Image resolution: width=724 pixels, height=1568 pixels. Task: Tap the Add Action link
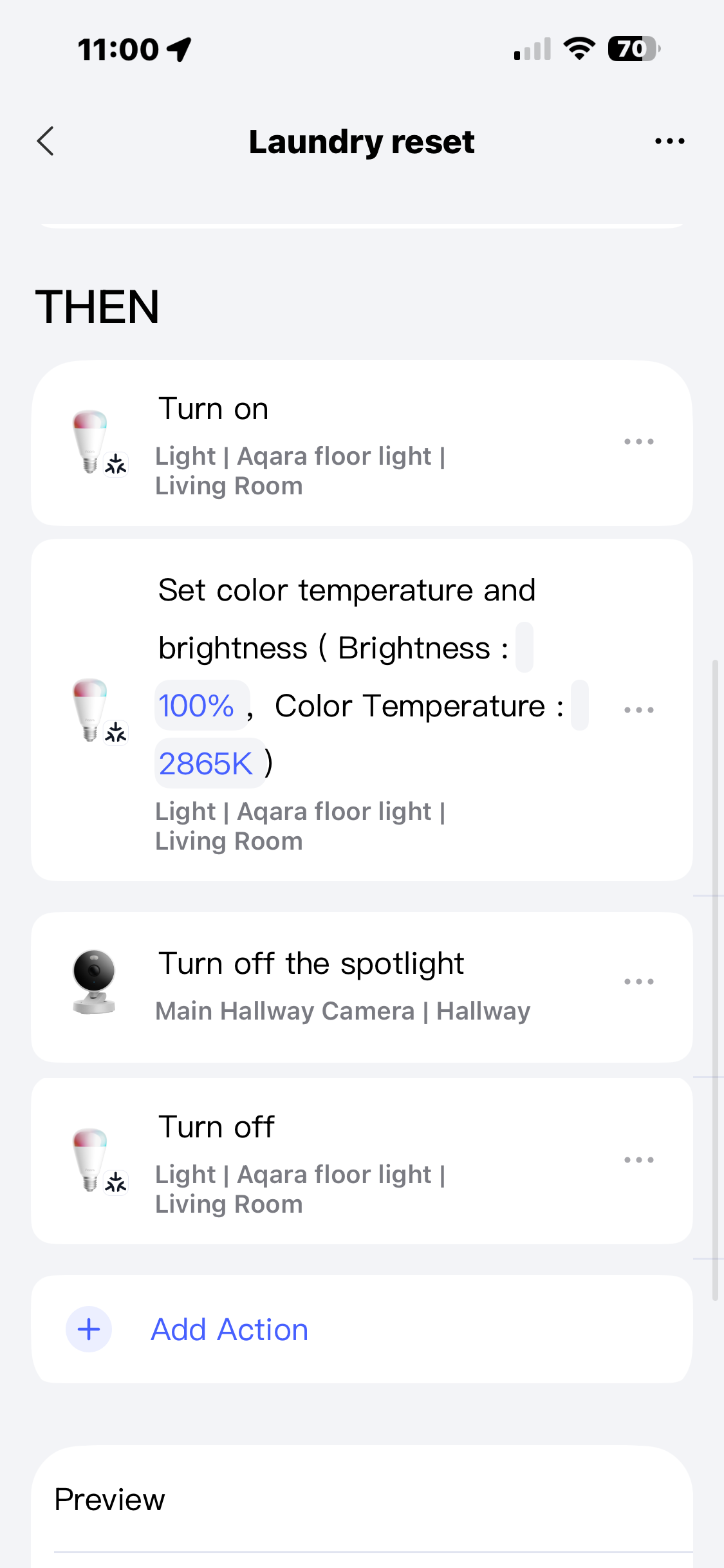(x=229, y=1330)
